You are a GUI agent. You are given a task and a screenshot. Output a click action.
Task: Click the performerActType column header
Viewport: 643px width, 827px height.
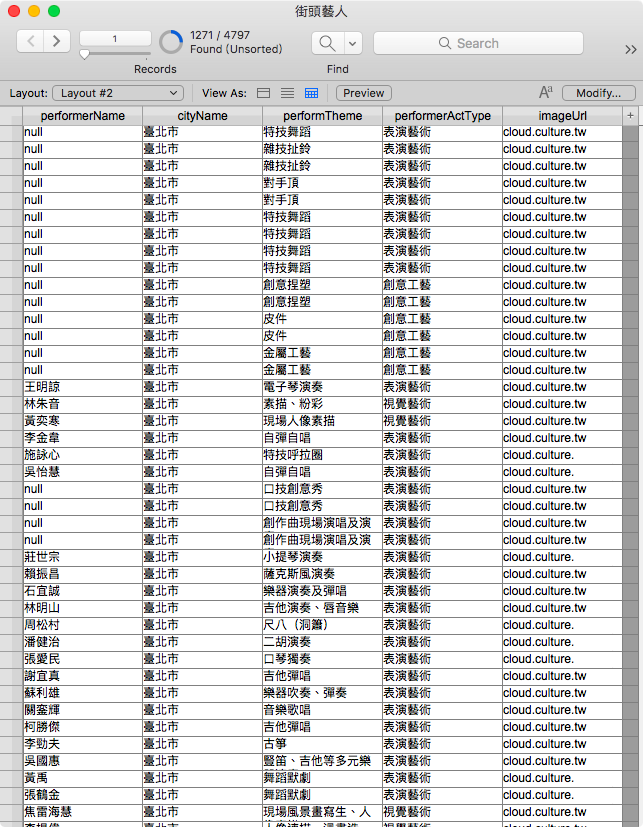pyautogui.click(x=442, y=116)
